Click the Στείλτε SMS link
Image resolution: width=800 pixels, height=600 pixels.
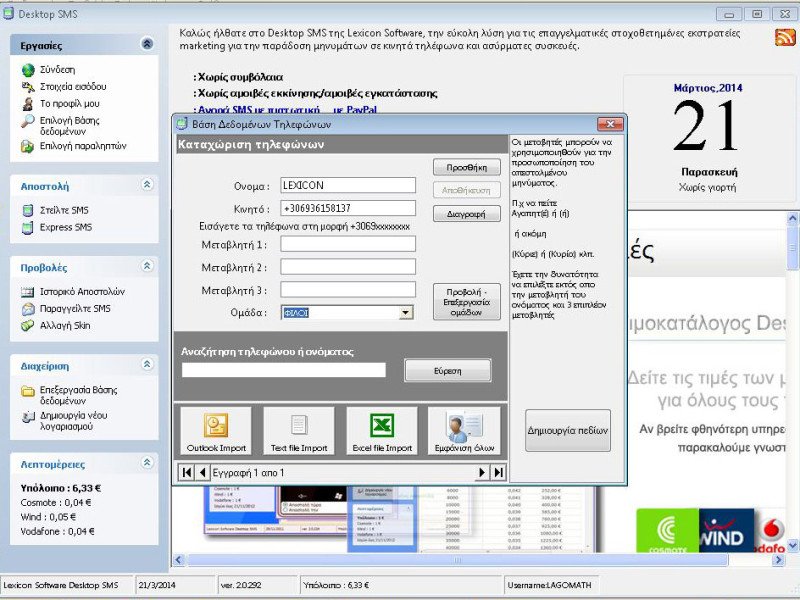click(64, 210)
